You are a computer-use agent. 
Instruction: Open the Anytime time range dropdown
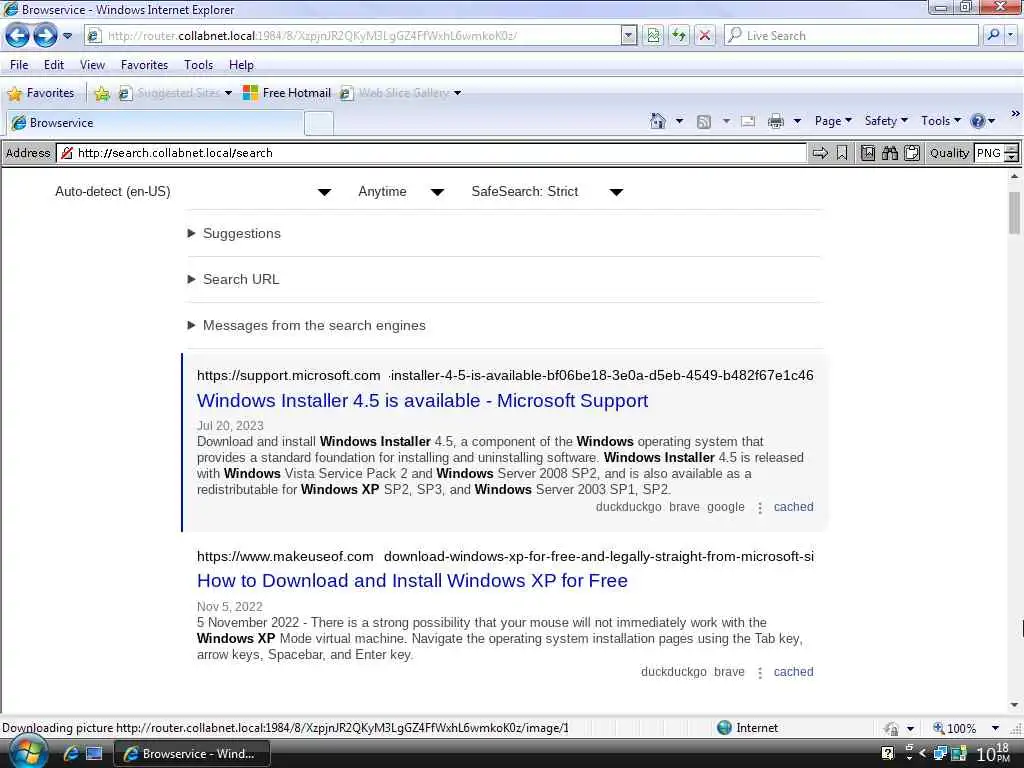[x=400, y=191]
